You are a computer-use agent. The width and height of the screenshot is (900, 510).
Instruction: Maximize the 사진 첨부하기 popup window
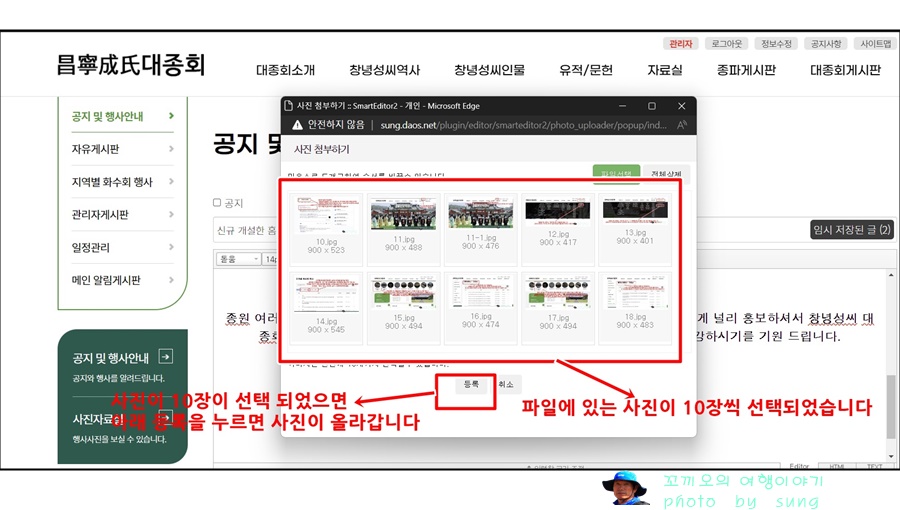click(x=651, y=106)
